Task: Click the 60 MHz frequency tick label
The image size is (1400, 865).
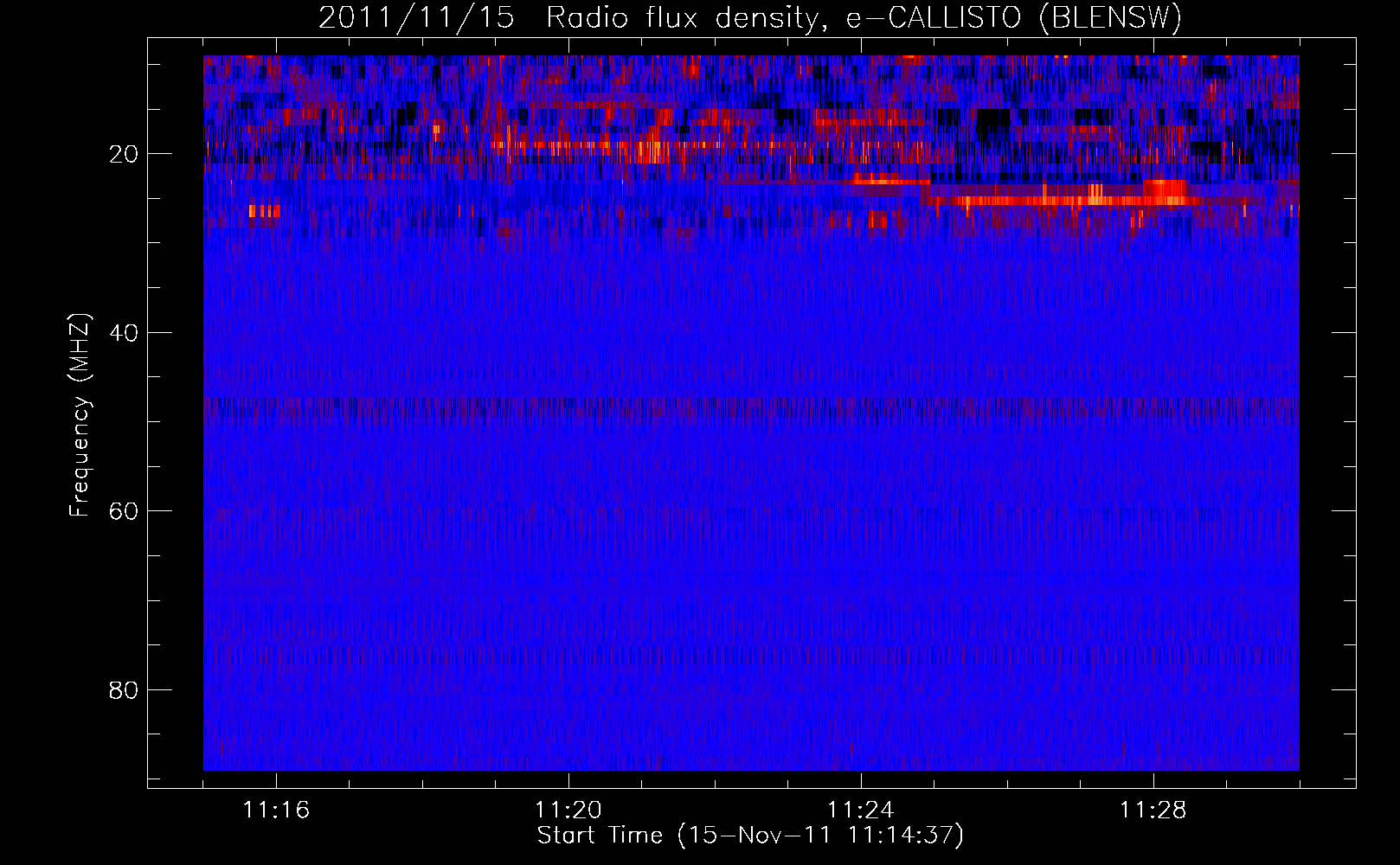Action: point(124,511)
